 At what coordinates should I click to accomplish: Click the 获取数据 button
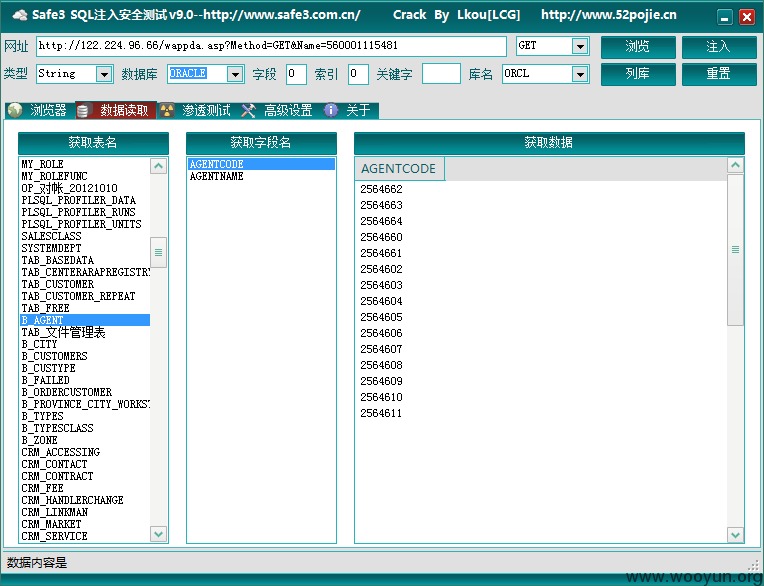pyautogui.click(x=549, y=143)
